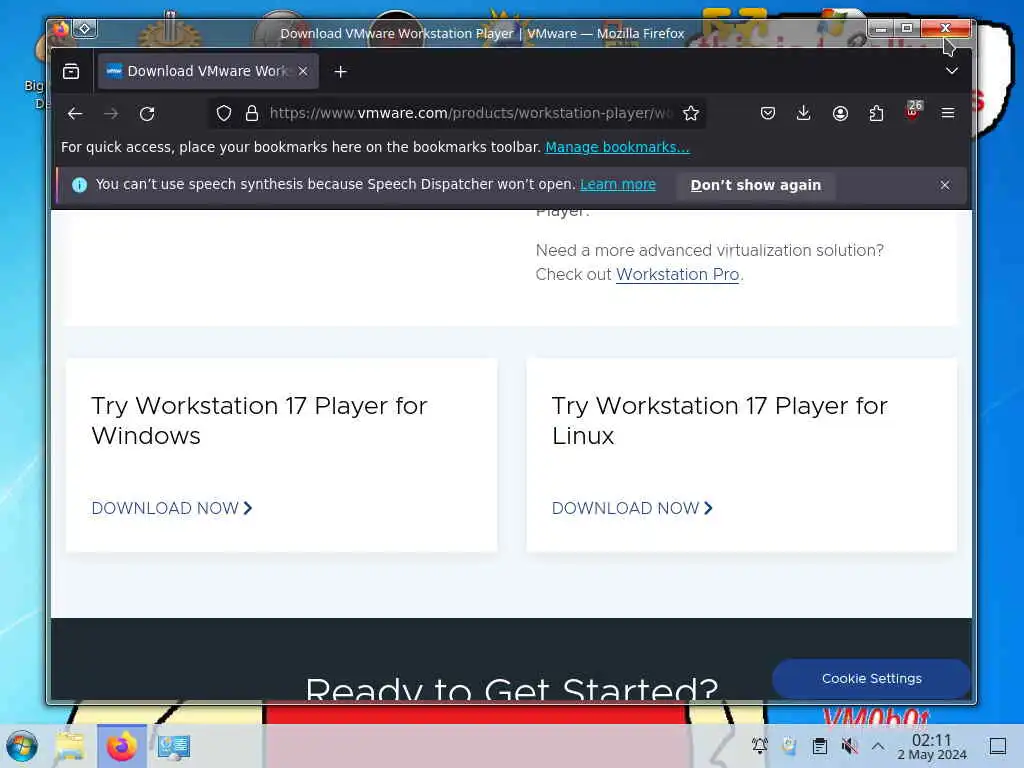Open Learn more about Speech Dispatcher
The height and width of the screenshot is (768, 1024).
pyautogui.click(x=618, y=185)
